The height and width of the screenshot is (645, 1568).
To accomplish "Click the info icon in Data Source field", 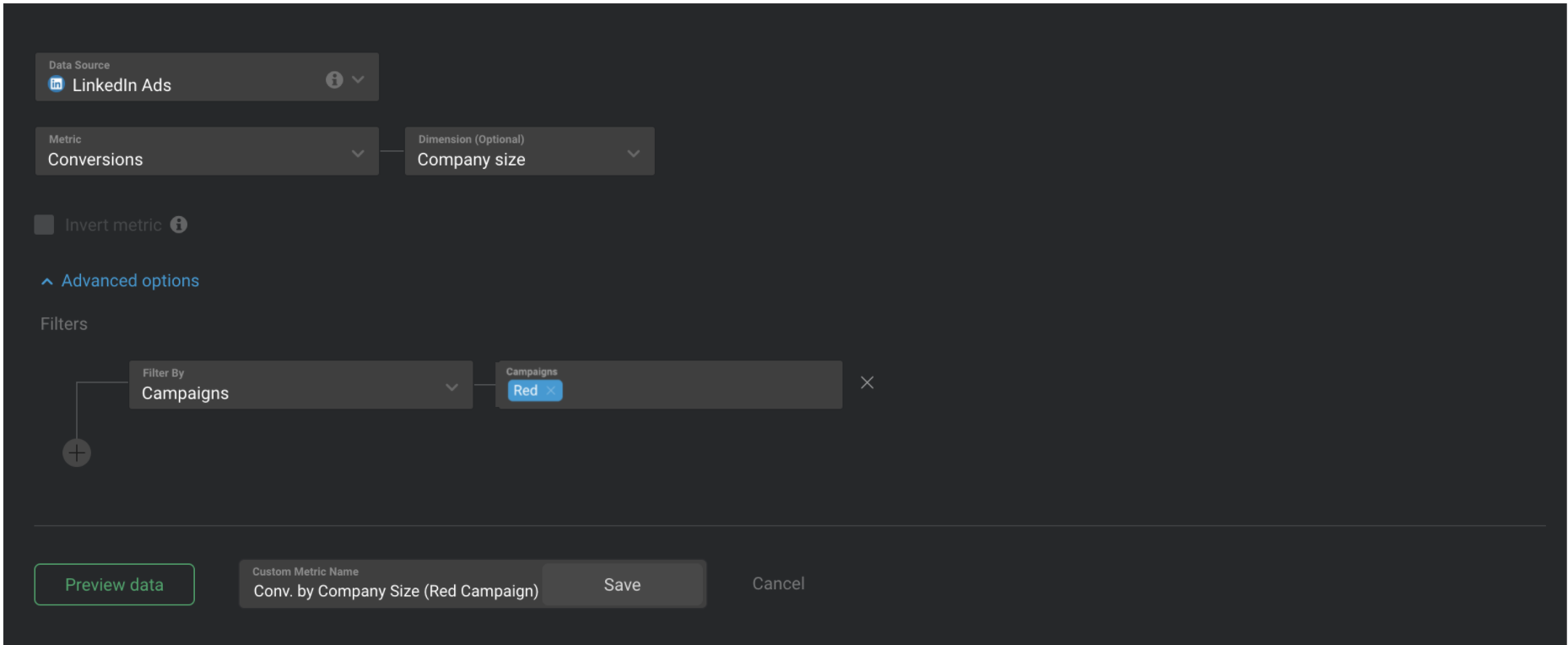I will [x=334, y=79].
